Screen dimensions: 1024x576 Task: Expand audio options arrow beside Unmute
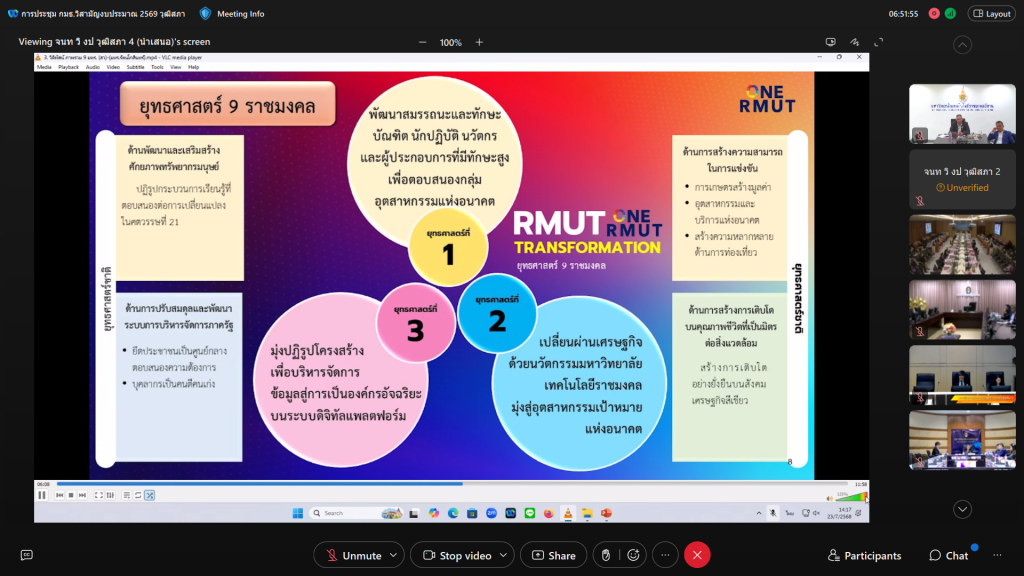[395, 555]
